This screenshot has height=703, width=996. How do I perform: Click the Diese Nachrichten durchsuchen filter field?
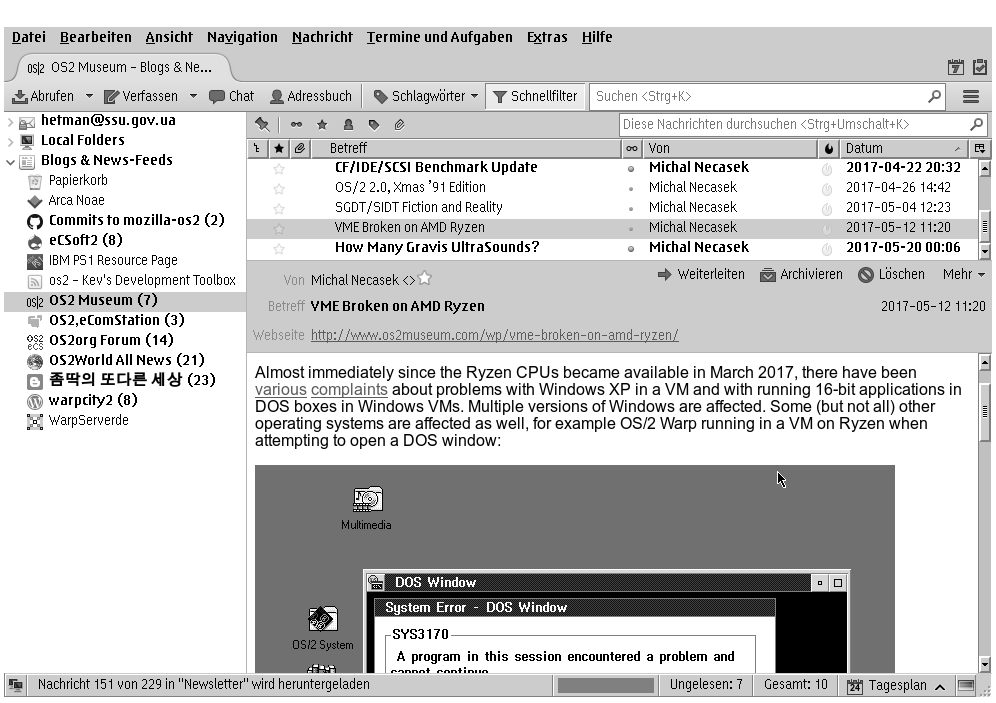tap(803, 124)
